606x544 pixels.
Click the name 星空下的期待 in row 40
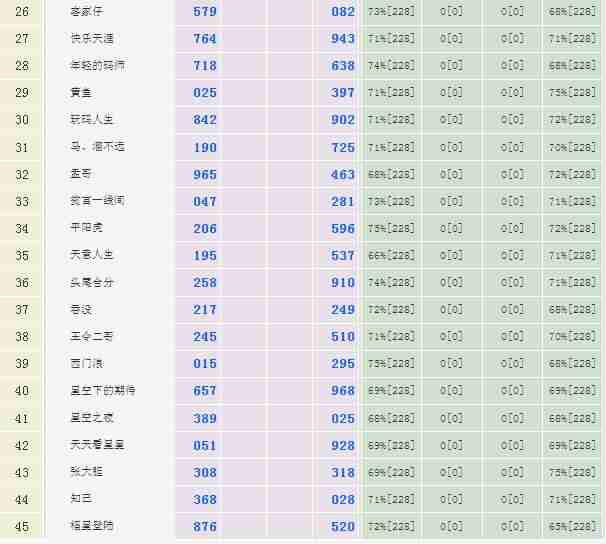click(x=103, y=391)
